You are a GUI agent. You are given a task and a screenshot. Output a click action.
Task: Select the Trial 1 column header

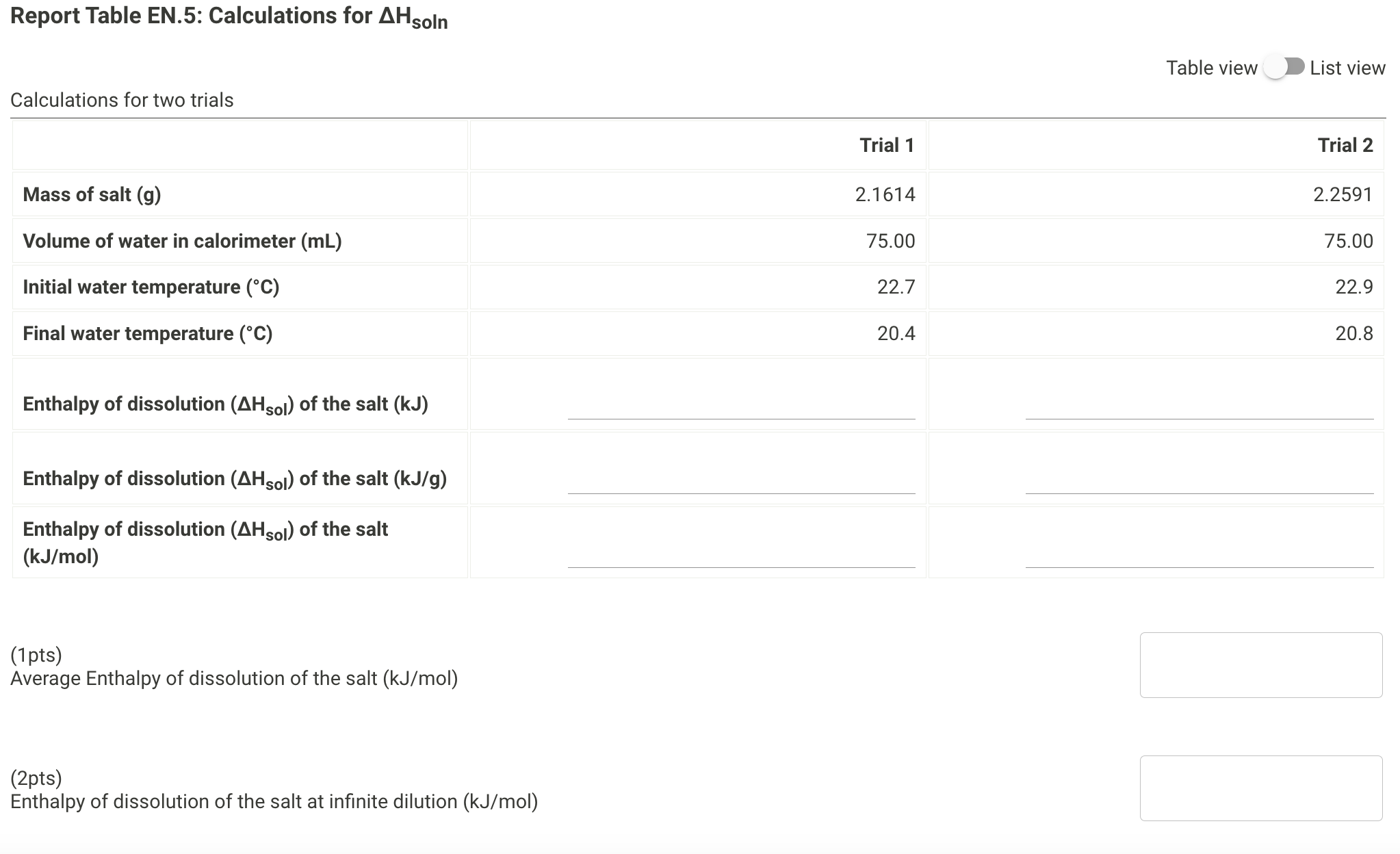click(x=887, y=144)
